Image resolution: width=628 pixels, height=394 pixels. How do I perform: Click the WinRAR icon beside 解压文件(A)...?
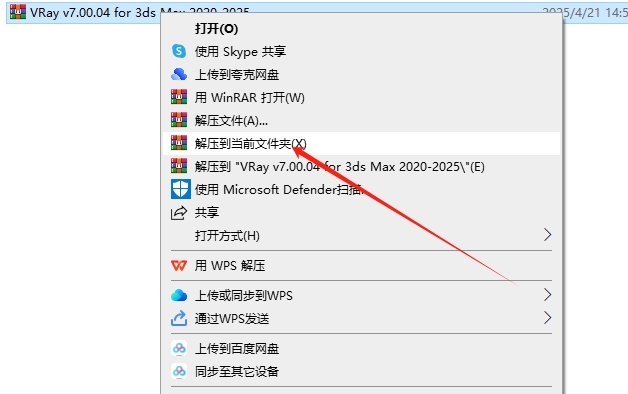click(179, 120)
